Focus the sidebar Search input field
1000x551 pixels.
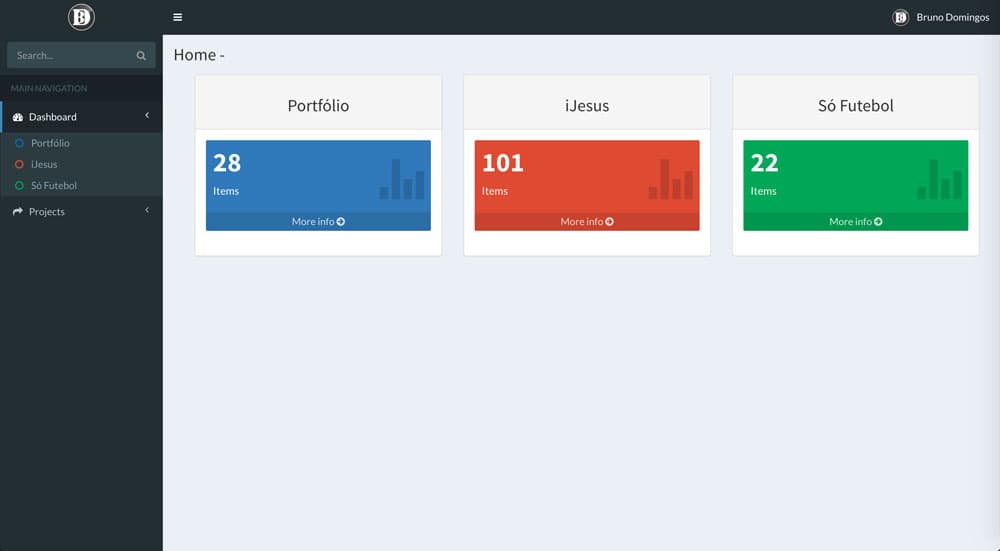[70, 56]
